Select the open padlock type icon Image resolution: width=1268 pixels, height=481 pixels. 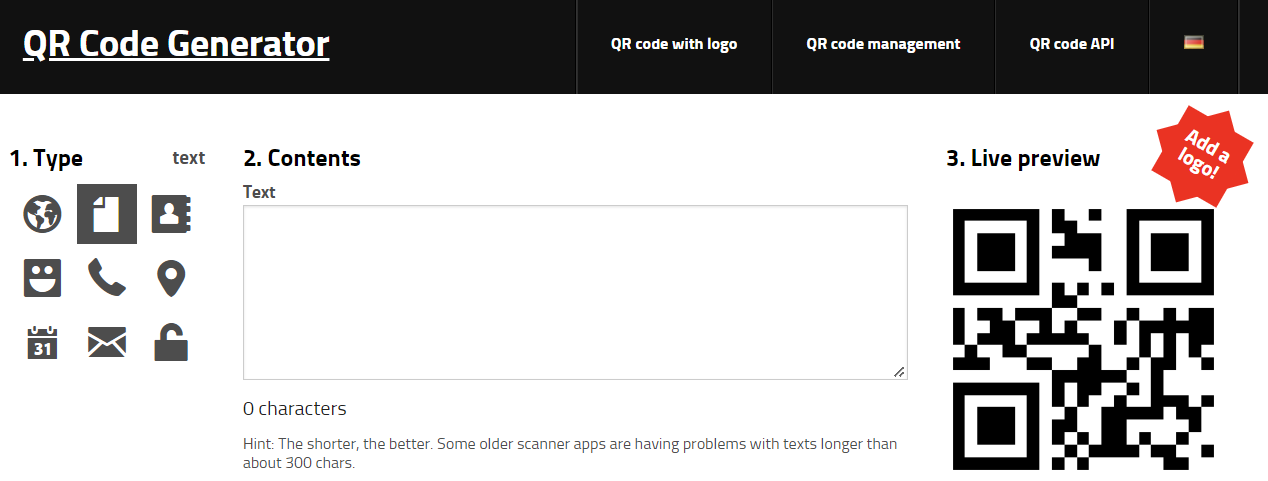171,342
